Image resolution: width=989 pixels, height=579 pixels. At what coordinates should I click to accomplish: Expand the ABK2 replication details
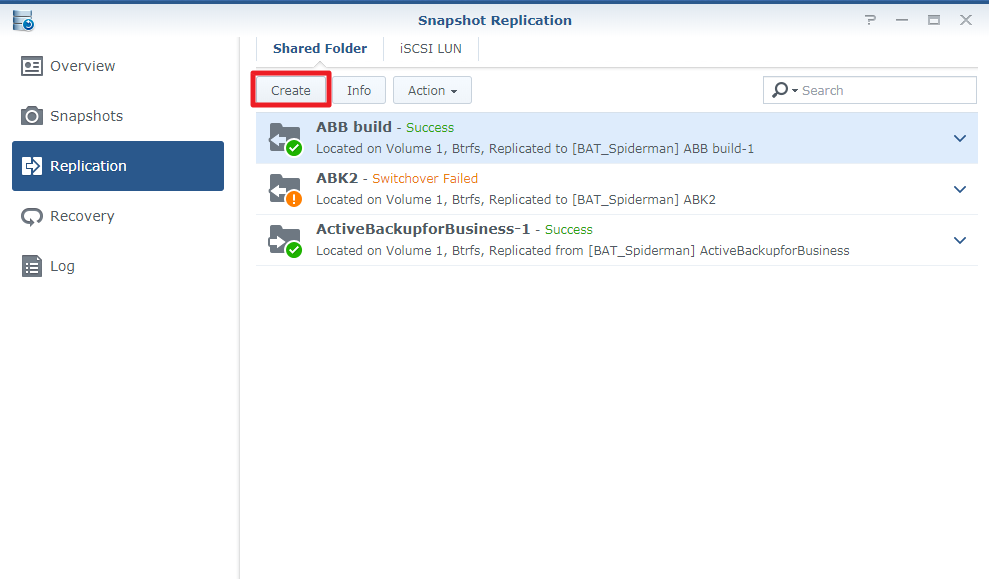[x=960, y=189]
